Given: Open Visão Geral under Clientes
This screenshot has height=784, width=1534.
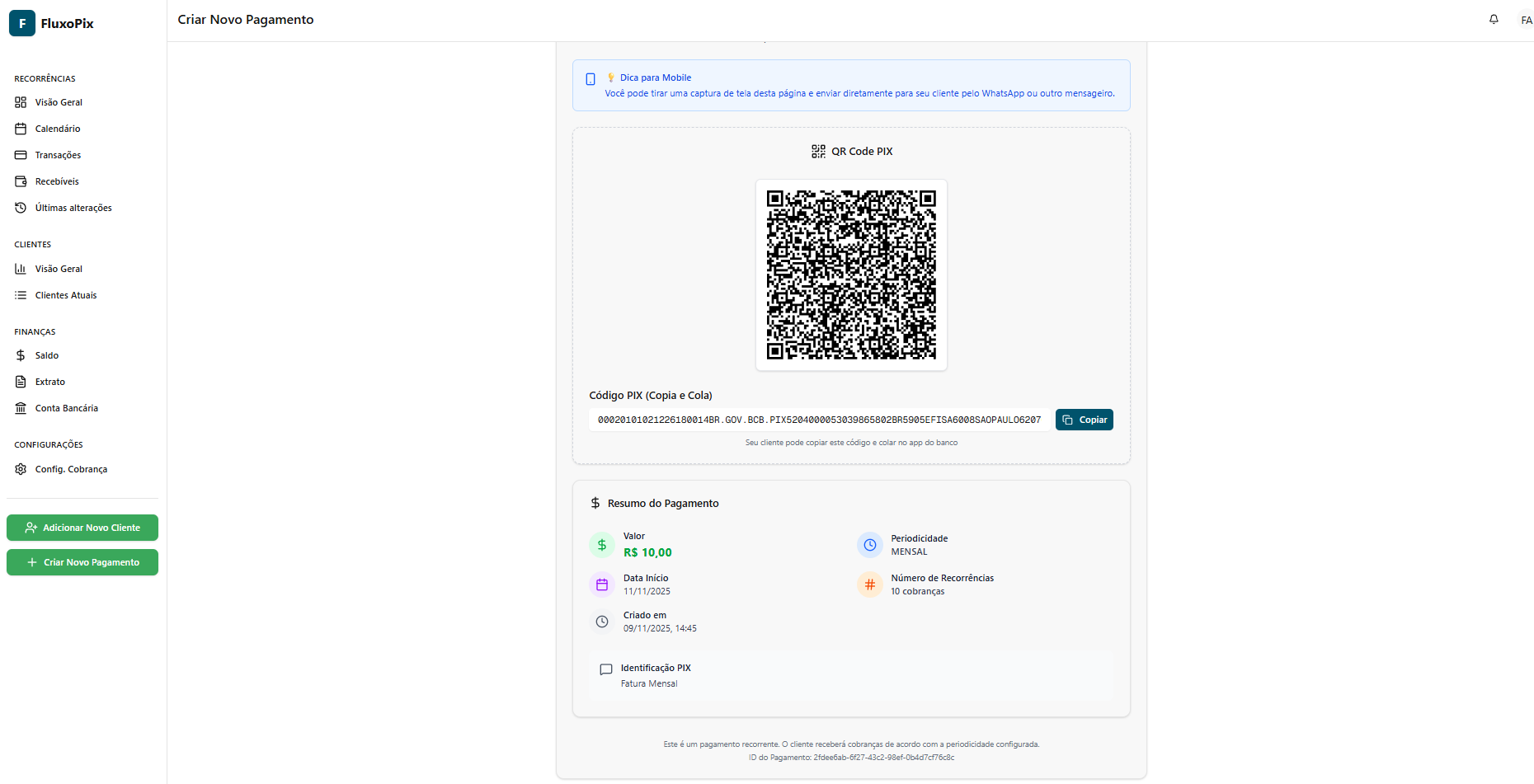Looking at the screenshot, I should 59,269.
